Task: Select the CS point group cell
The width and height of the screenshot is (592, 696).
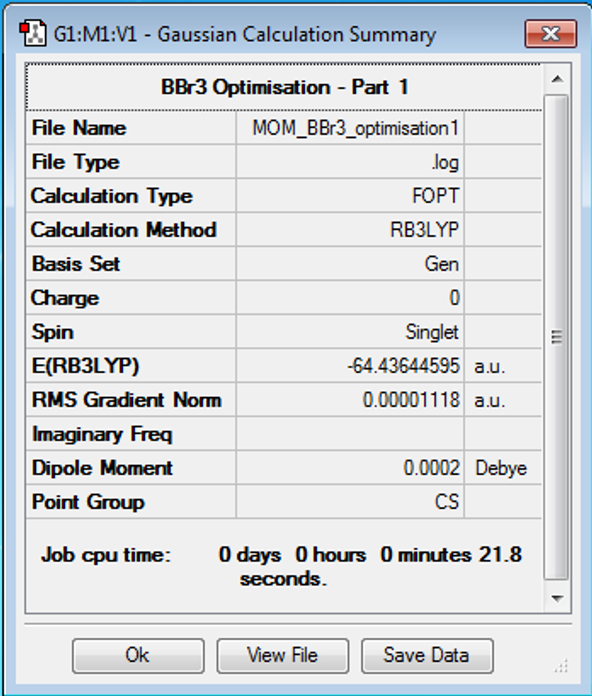Action: click(350, 502)
